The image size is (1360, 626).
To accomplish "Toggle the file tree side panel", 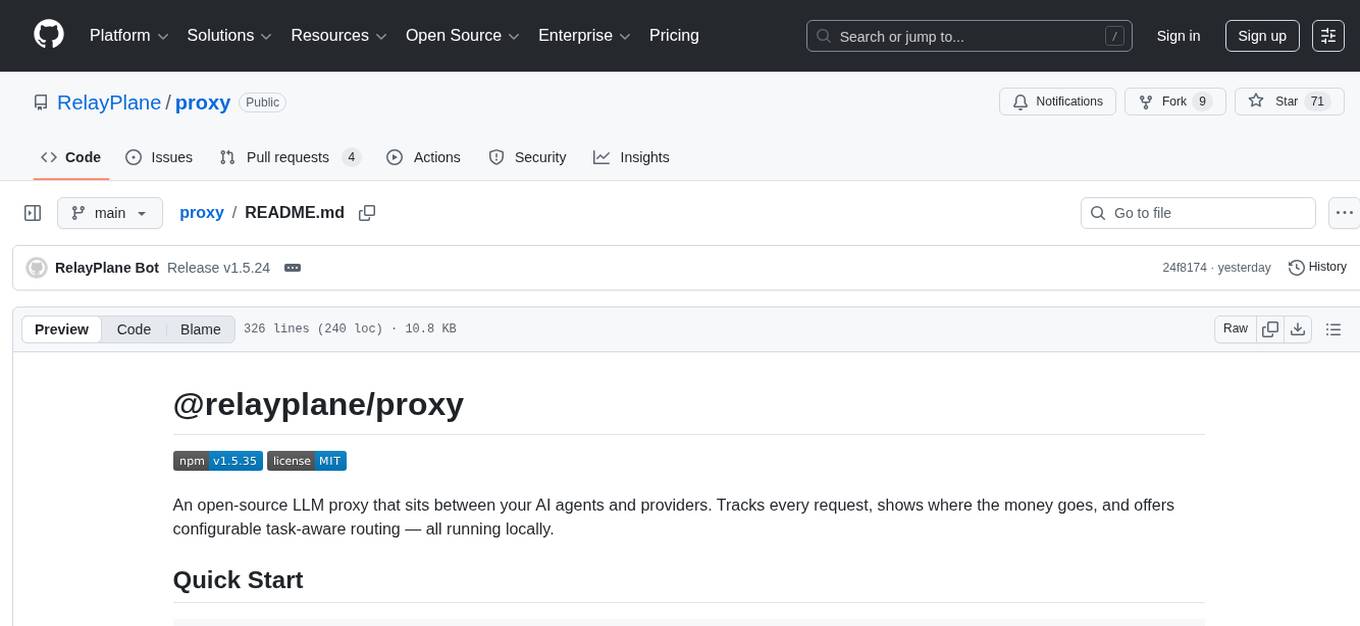I will tap(32, 212).
